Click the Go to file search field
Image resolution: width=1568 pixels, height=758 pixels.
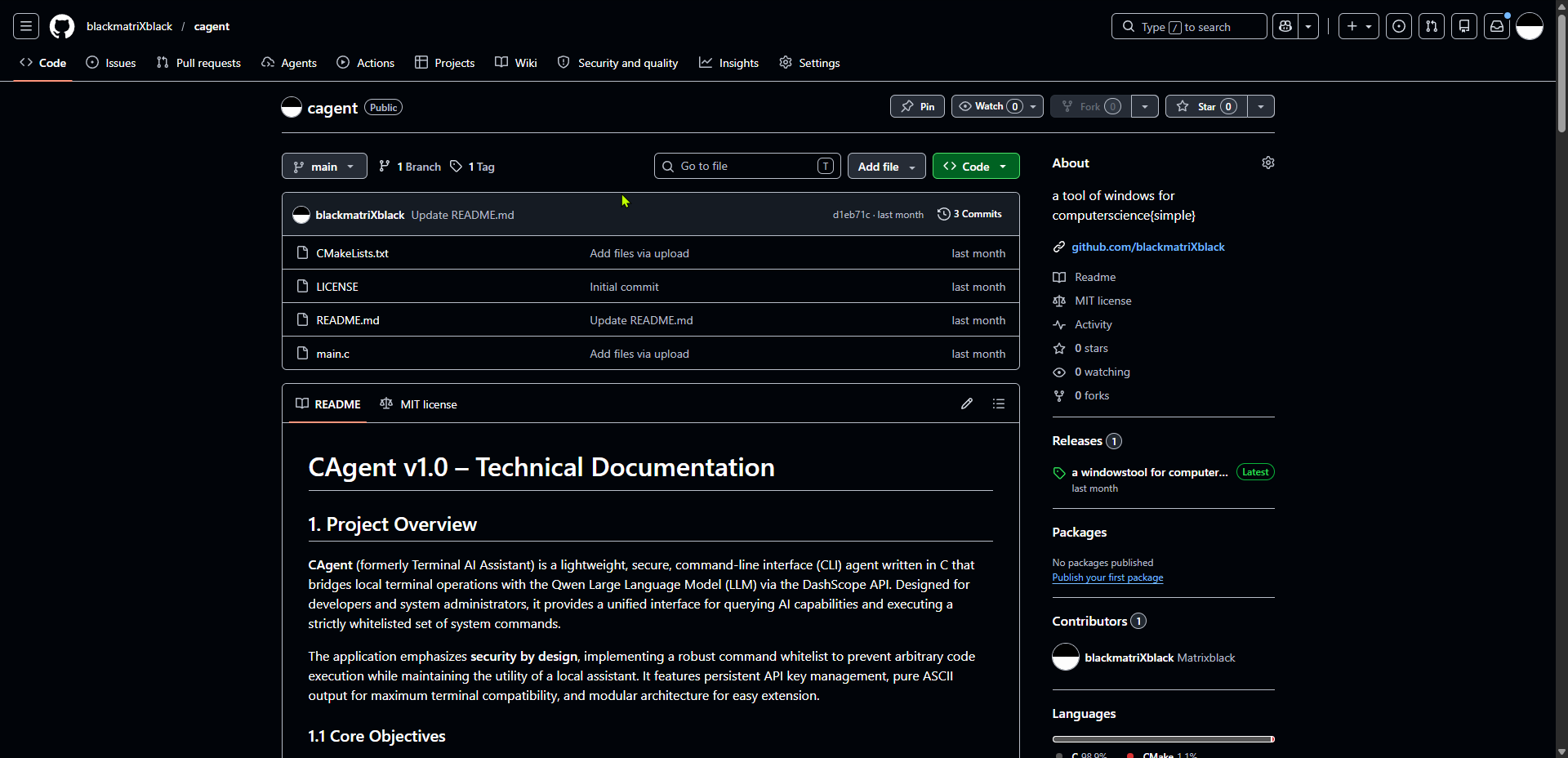click(747, 166)
